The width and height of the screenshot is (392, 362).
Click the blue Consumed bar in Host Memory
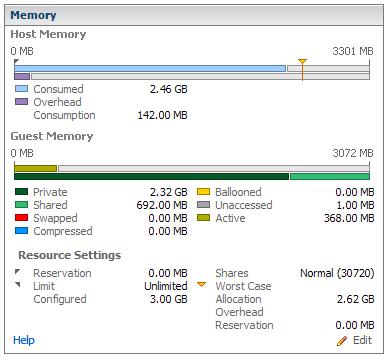click(x=150, y=69)
